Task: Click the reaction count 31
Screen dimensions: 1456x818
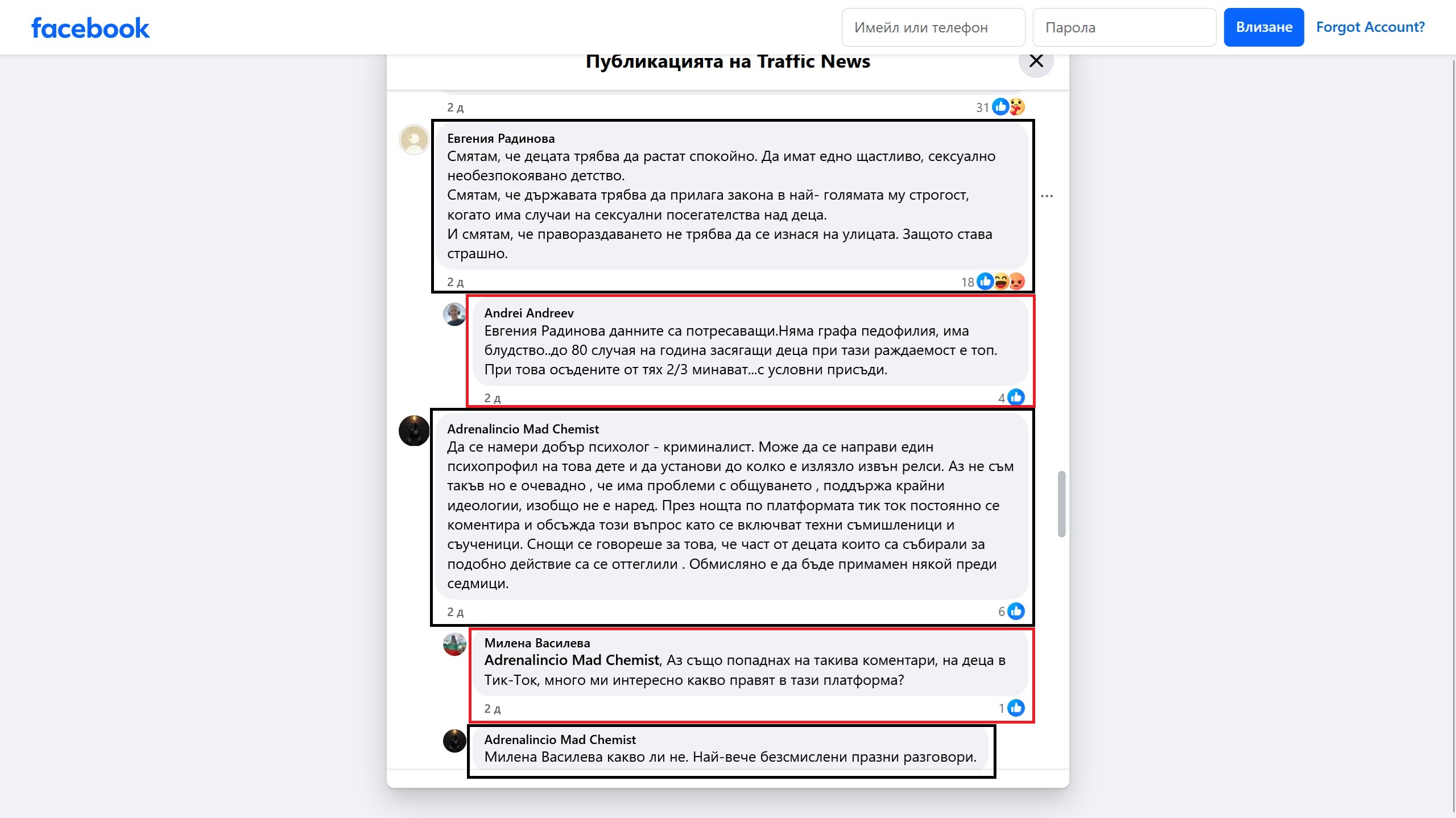Action: tap(982, 108)
